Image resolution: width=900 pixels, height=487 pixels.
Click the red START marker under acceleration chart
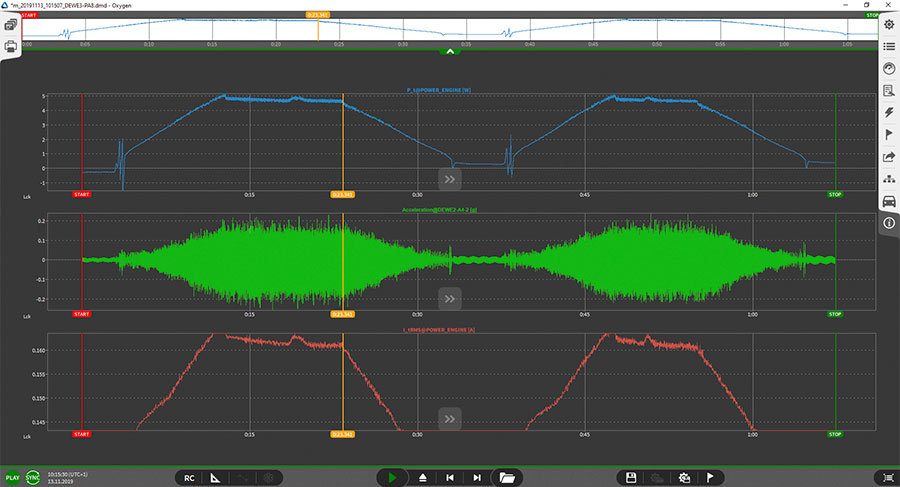82,314
